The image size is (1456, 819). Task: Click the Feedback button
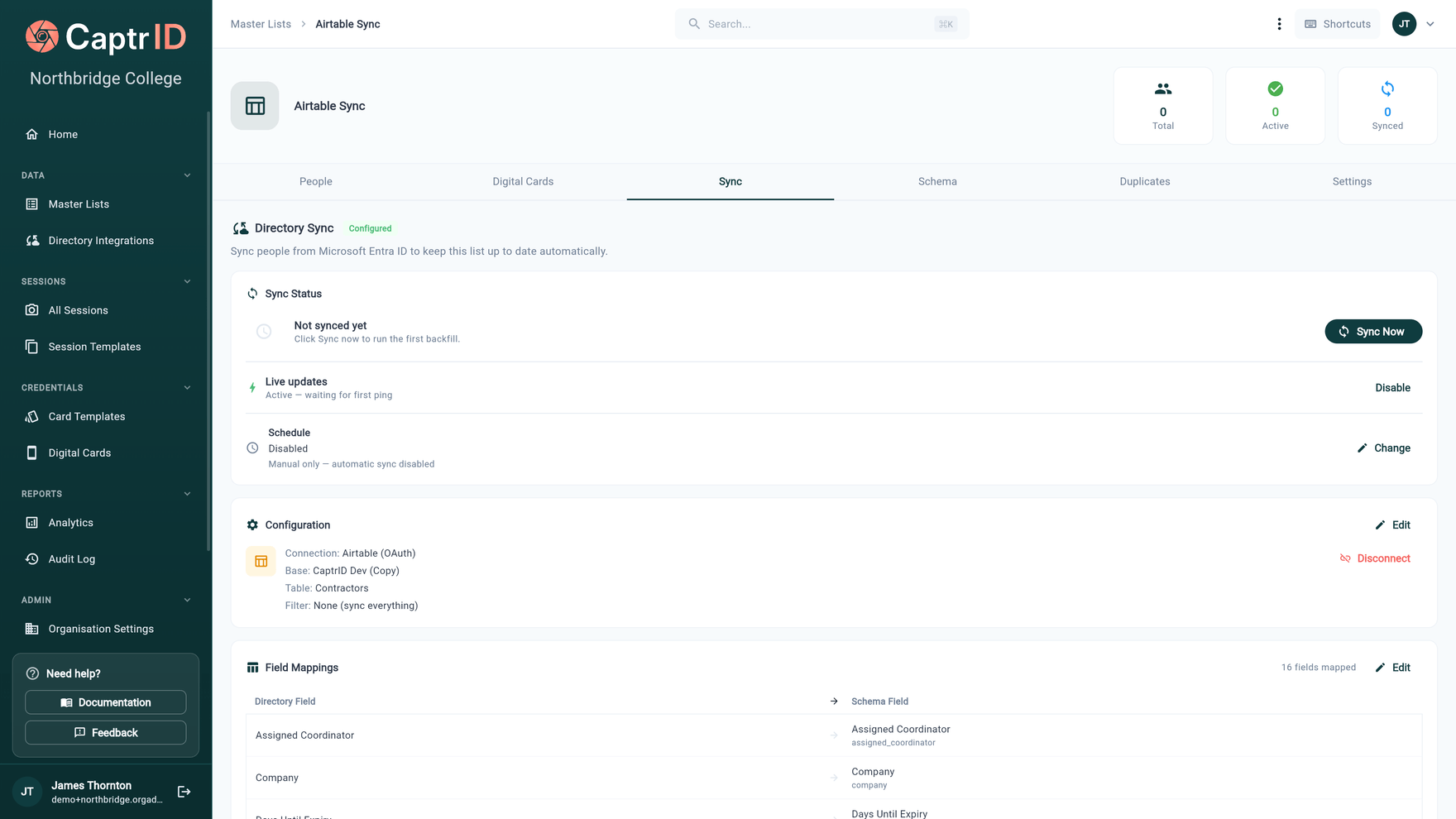point(106,733)
